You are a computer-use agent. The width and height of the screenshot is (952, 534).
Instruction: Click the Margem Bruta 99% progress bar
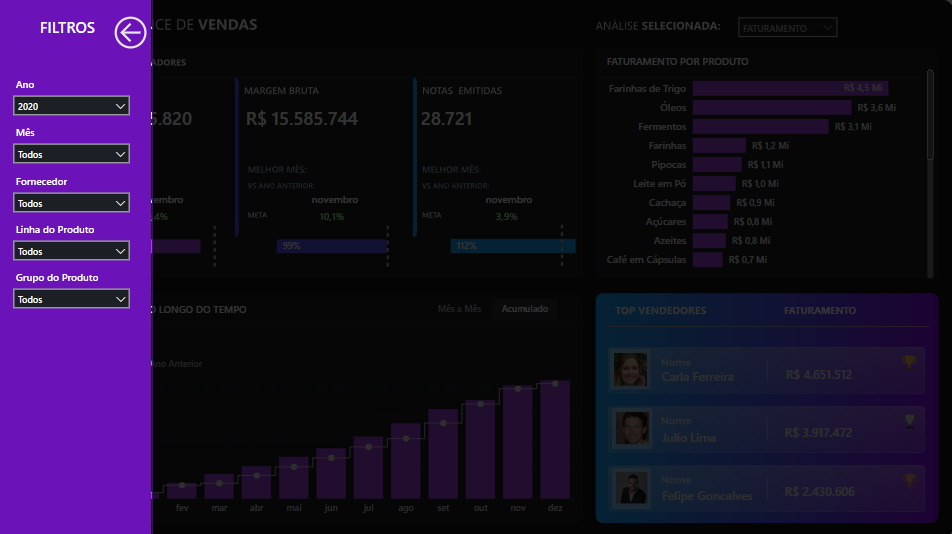(332, 246)
